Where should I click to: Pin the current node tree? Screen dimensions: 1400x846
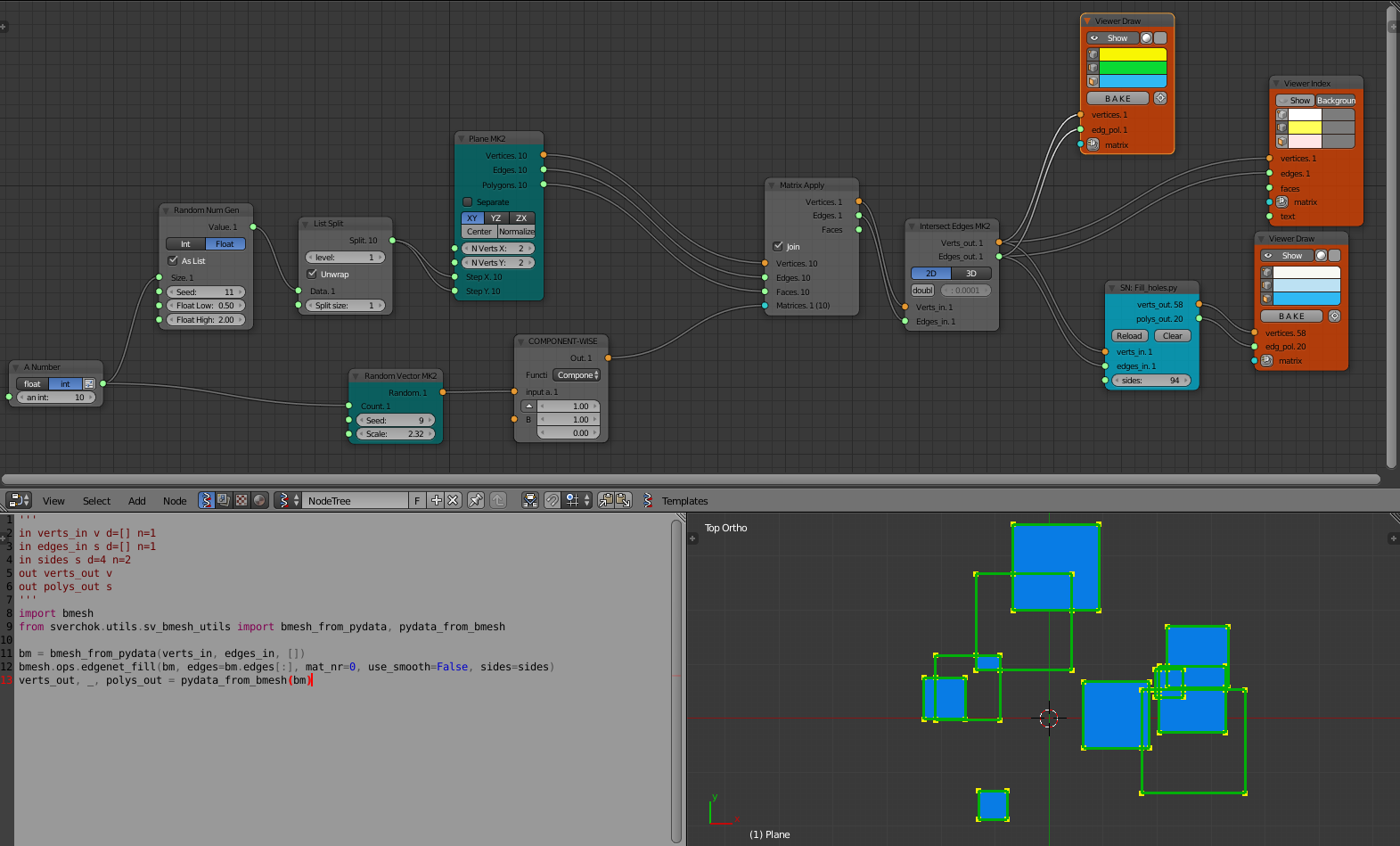[476, 500]
